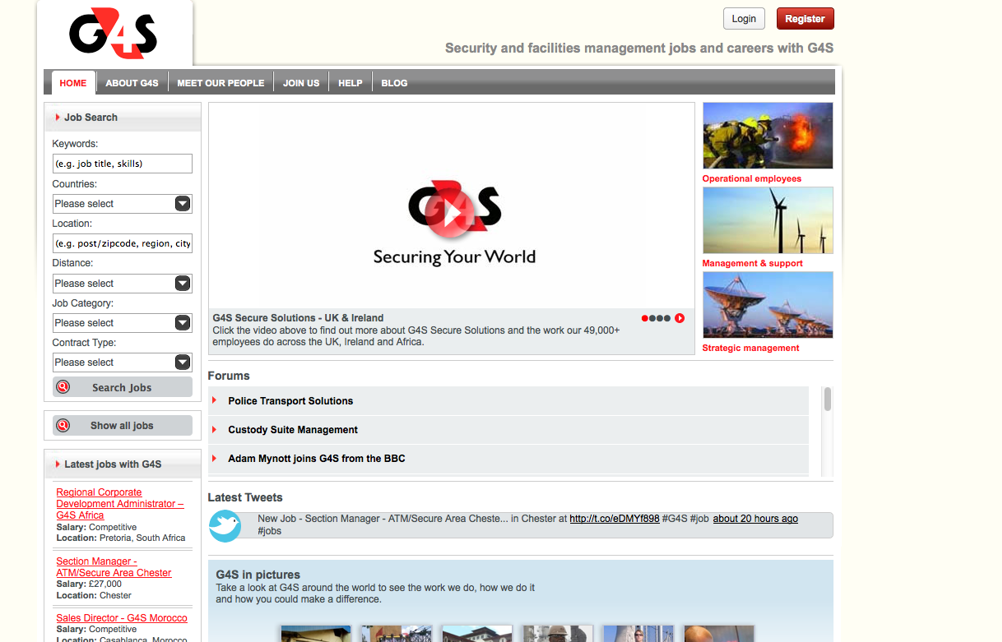Click the Register button
Viewport: 1002px width, 642px height.
point(805,19)
